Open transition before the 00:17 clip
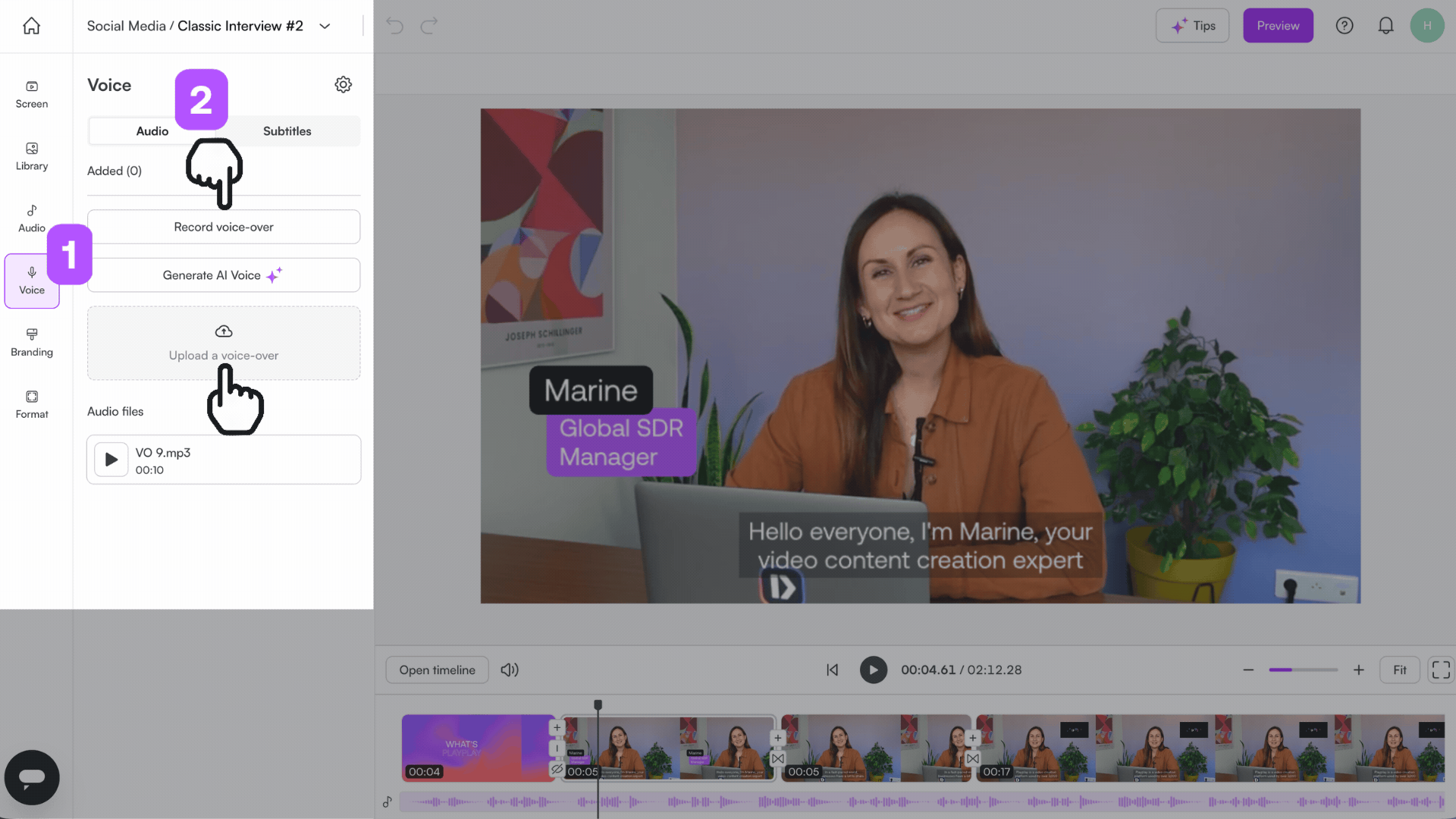The image size is (1456, 819). tap(973, 758)
